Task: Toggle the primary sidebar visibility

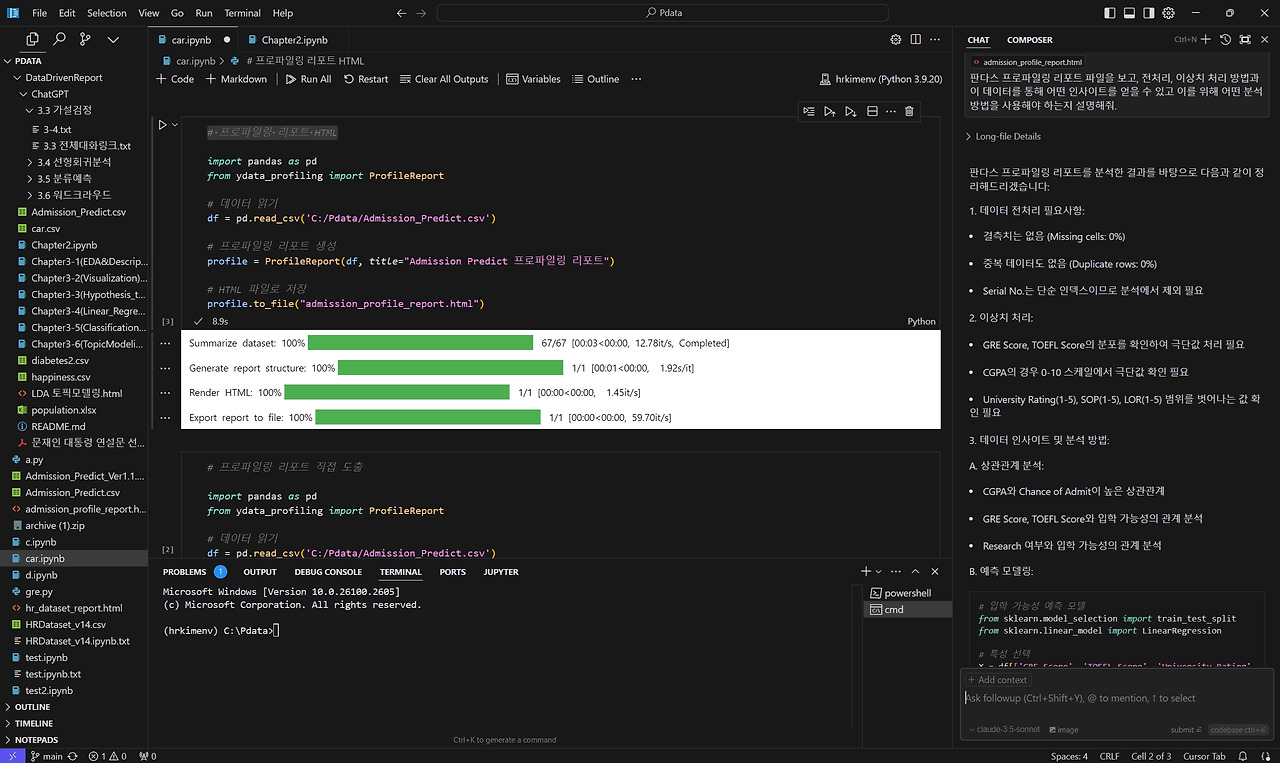Action: tap(1108, 13)
